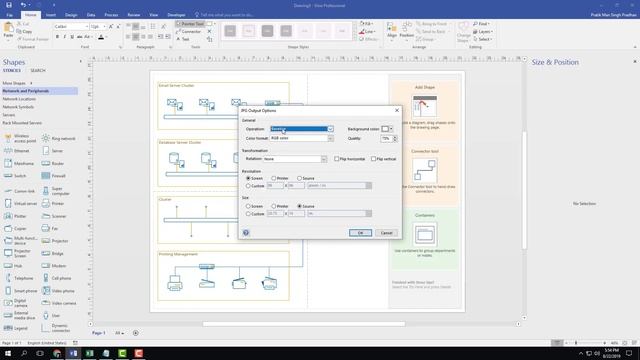Click the Scanner shape in the stencil

click(54, 216)
